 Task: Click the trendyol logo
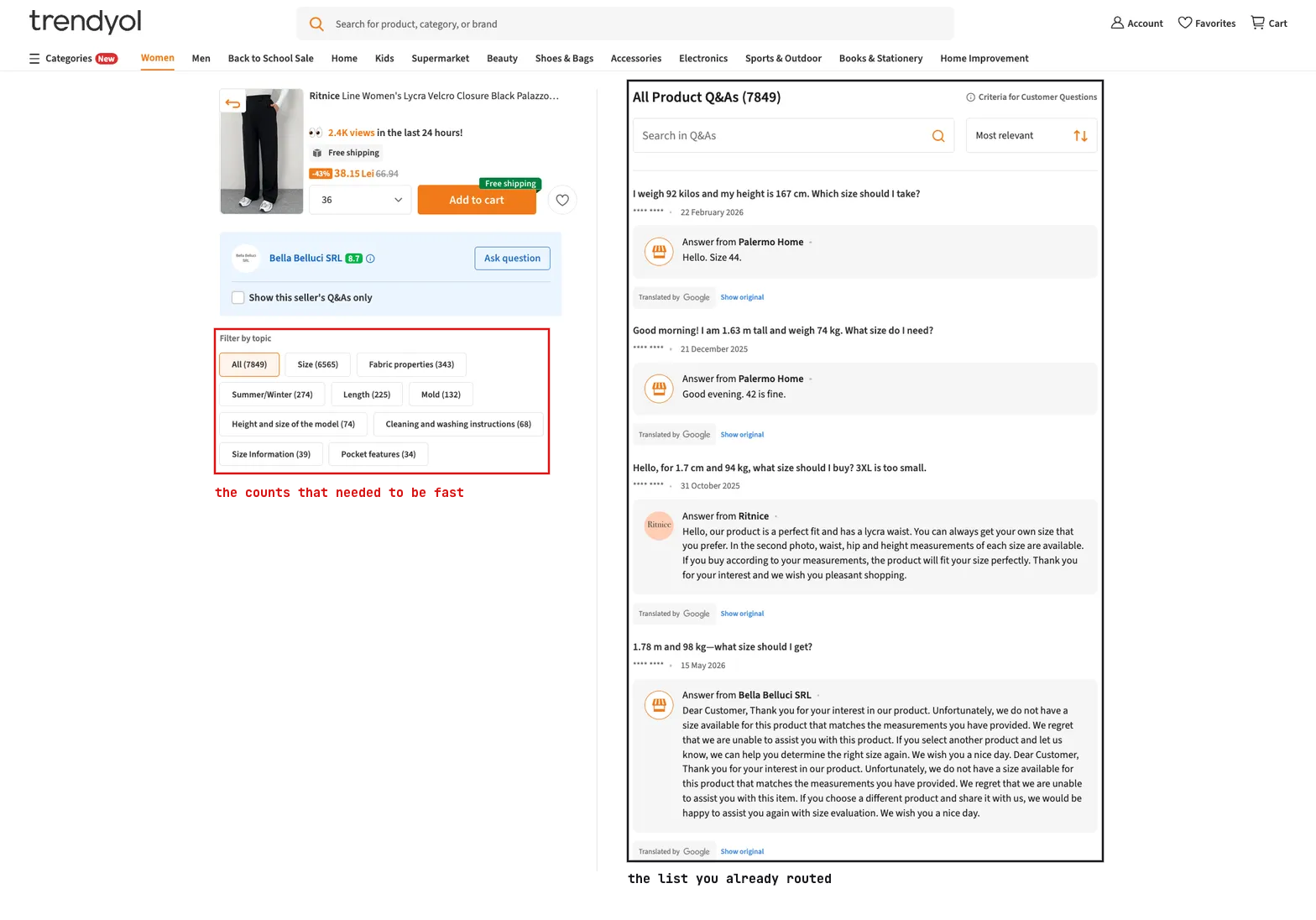[86, 22]
